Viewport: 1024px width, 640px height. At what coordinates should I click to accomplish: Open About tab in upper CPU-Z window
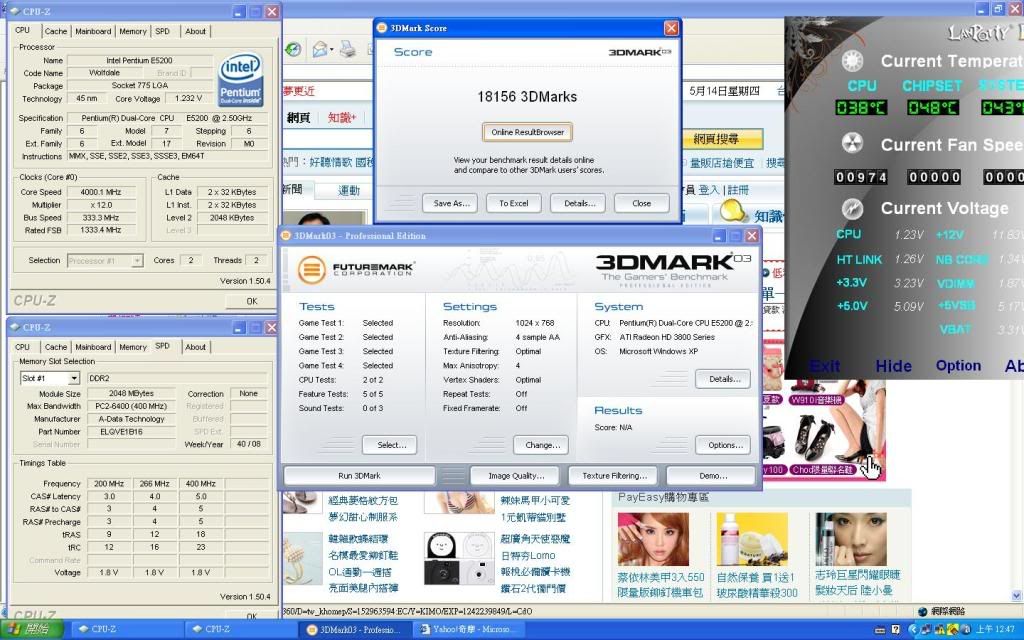195,31
